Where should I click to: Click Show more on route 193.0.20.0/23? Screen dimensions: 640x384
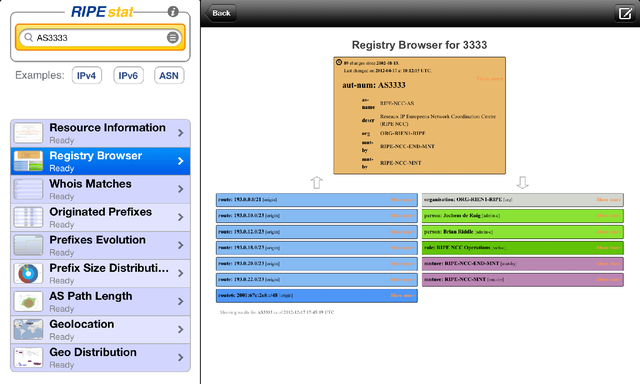[x=402, y=264]
